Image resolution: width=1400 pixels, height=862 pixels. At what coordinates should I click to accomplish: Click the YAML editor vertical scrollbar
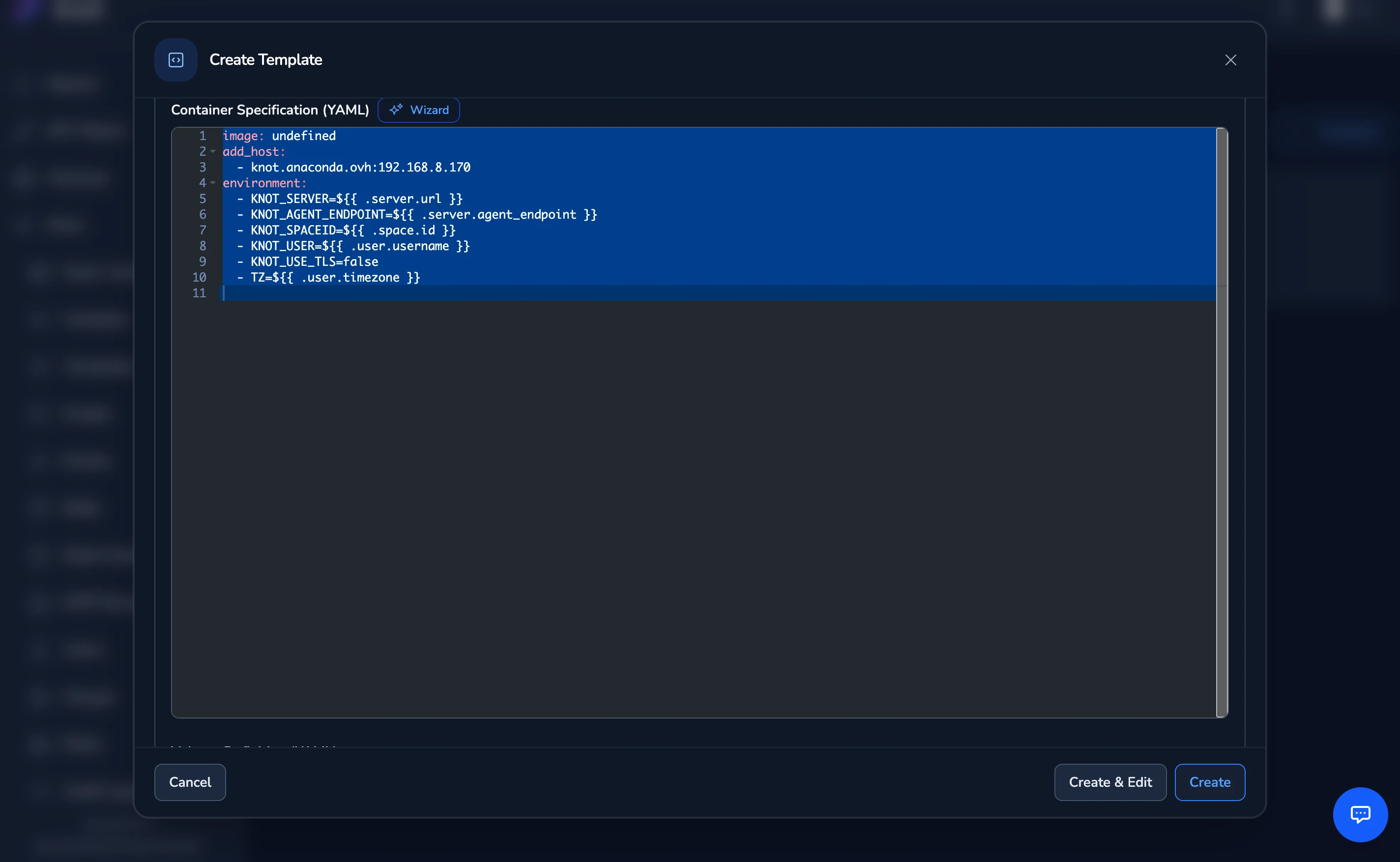1222,422
